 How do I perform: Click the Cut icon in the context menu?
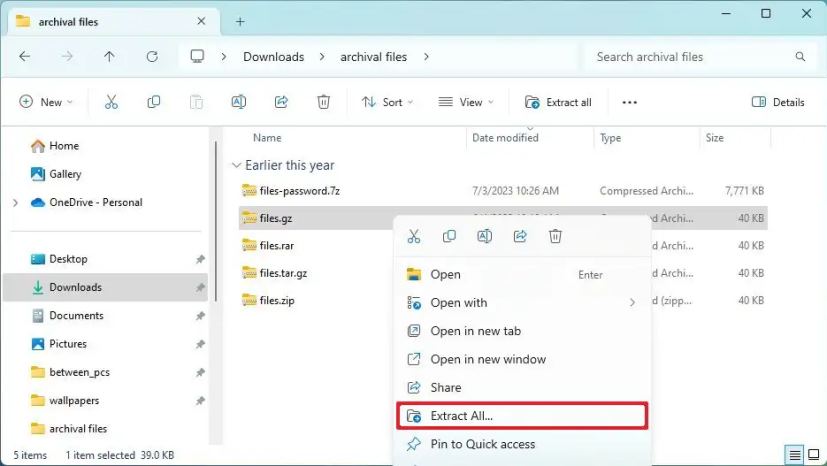414,236
